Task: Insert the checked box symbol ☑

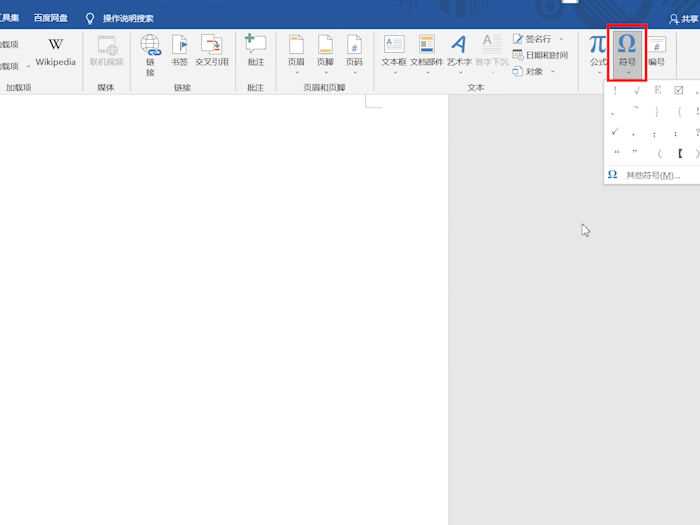Action: 679,90
